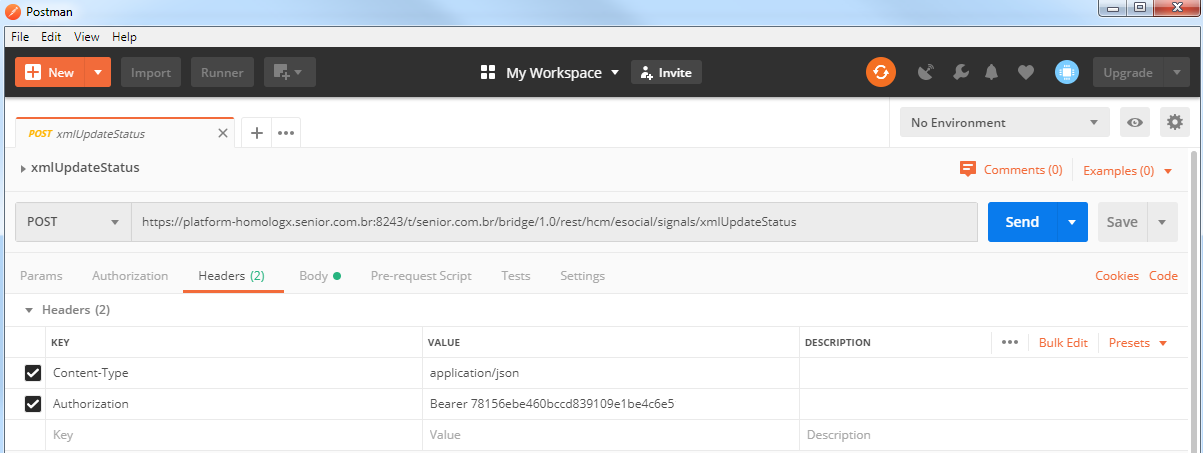Click the New button
The image size is (1203, 453).
[50, 72]
